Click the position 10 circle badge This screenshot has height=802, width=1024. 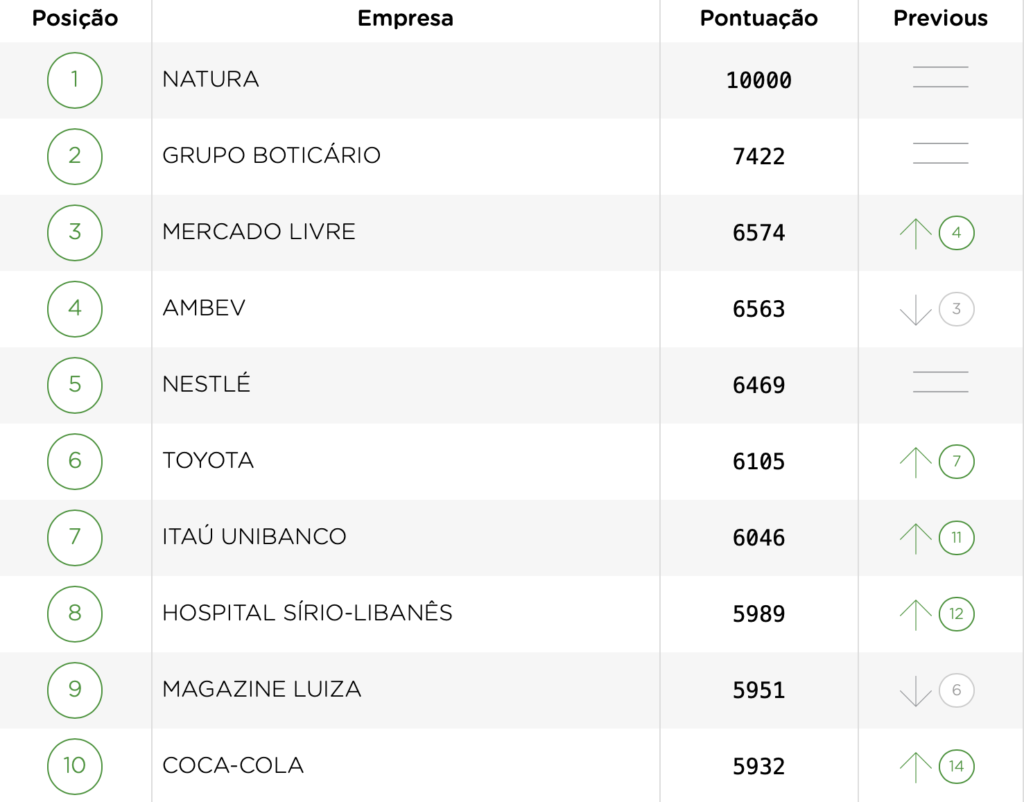pos(75,766)
